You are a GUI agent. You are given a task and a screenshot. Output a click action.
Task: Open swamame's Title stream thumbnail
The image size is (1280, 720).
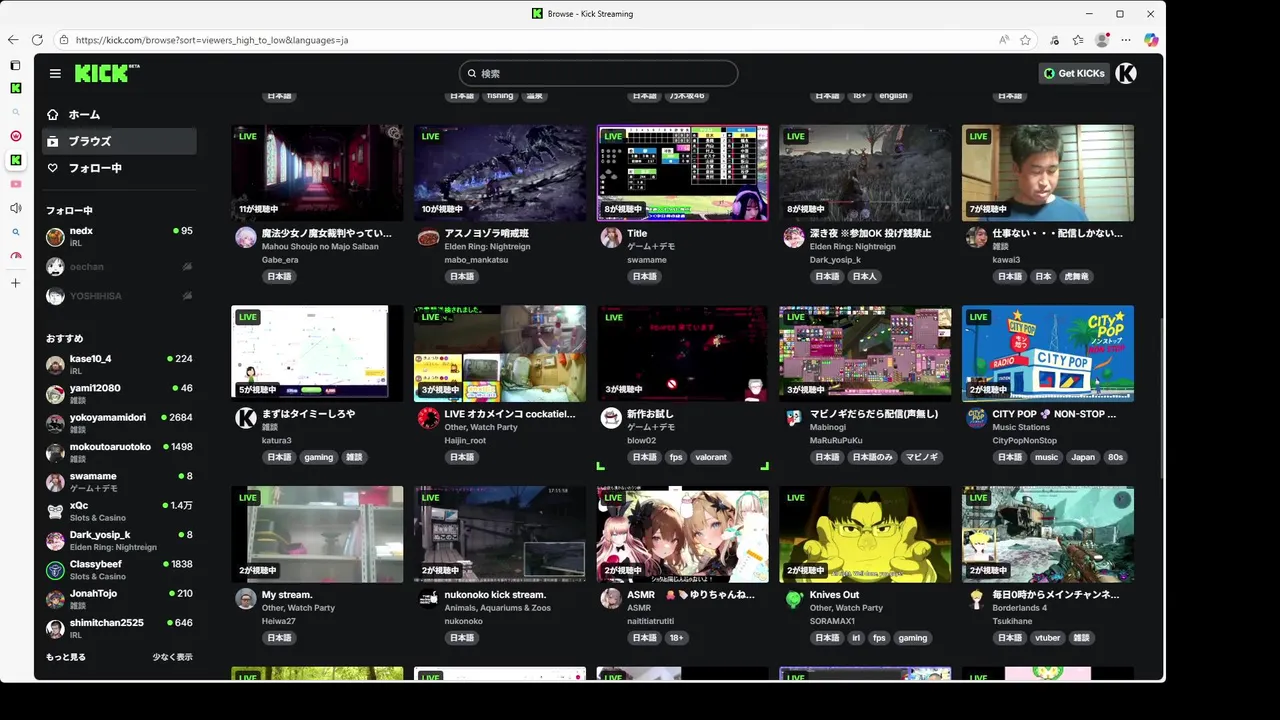683,173
